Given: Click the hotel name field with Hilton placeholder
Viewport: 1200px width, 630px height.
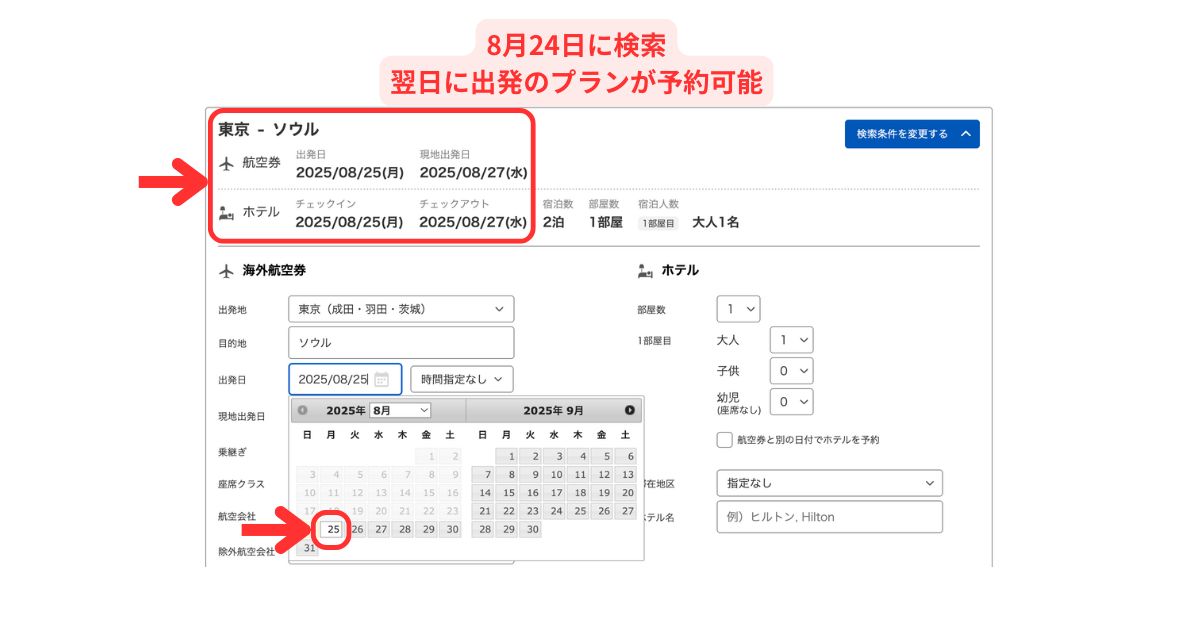Looking at the screenshot, I should tap(829, 517).
